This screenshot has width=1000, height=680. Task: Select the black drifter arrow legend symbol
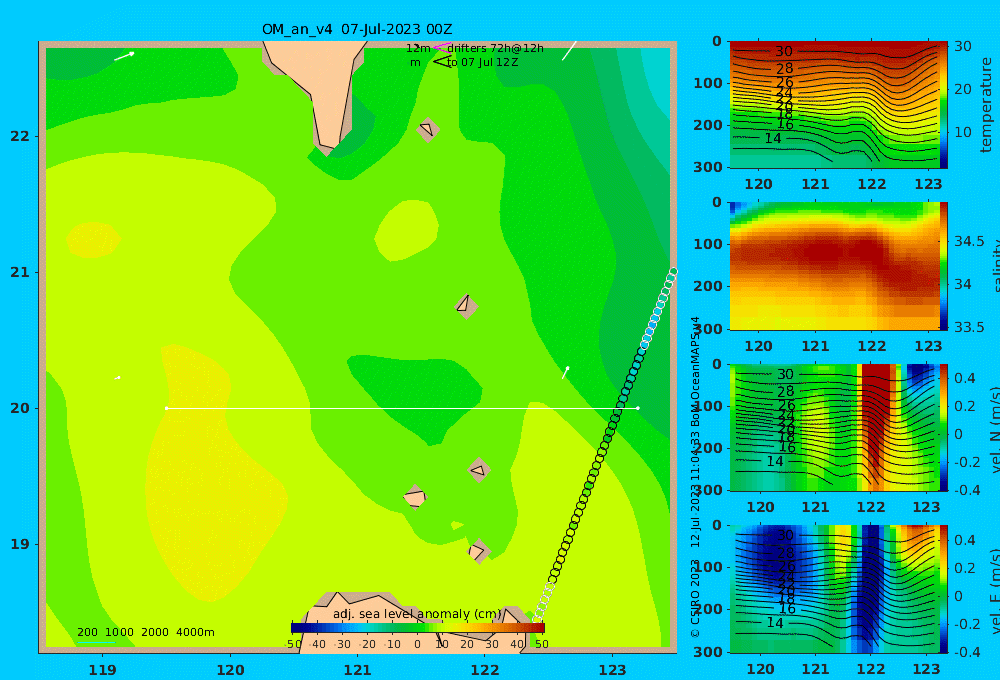pyautogui.click(x=442, y=62)
